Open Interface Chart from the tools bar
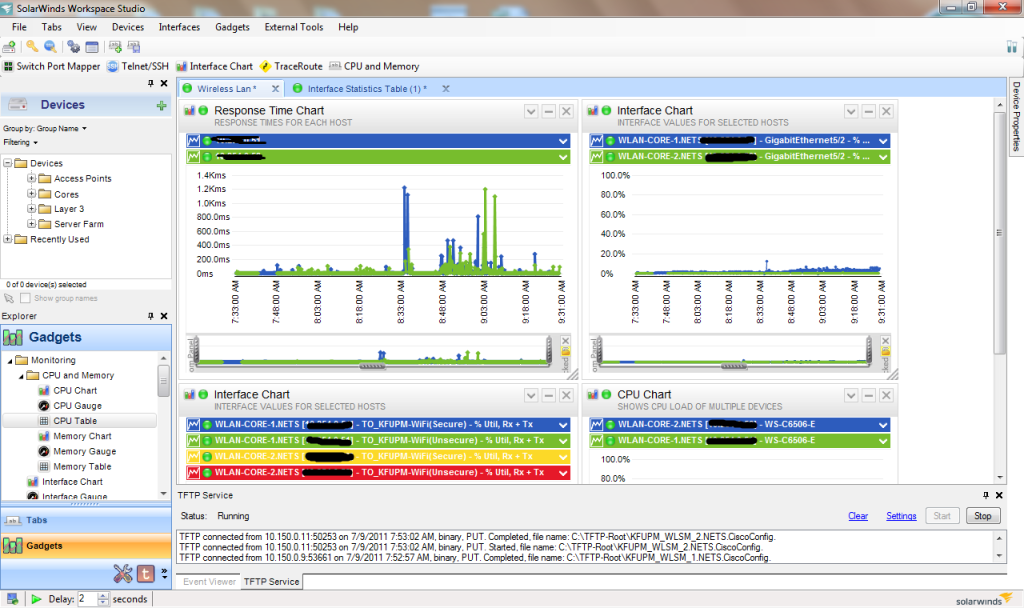 pos(214,66)
